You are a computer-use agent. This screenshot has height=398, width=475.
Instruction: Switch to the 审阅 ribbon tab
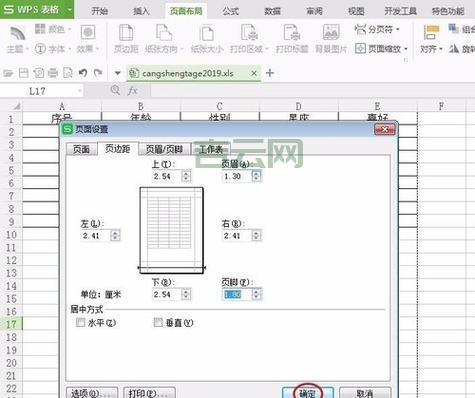(314, 11)
